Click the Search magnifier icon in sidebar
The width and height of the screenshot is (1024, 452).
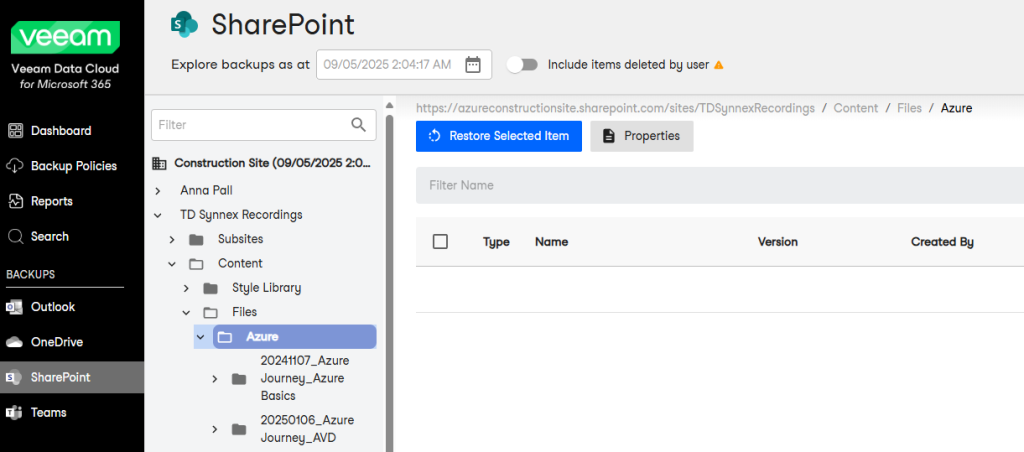click(15, 236)
